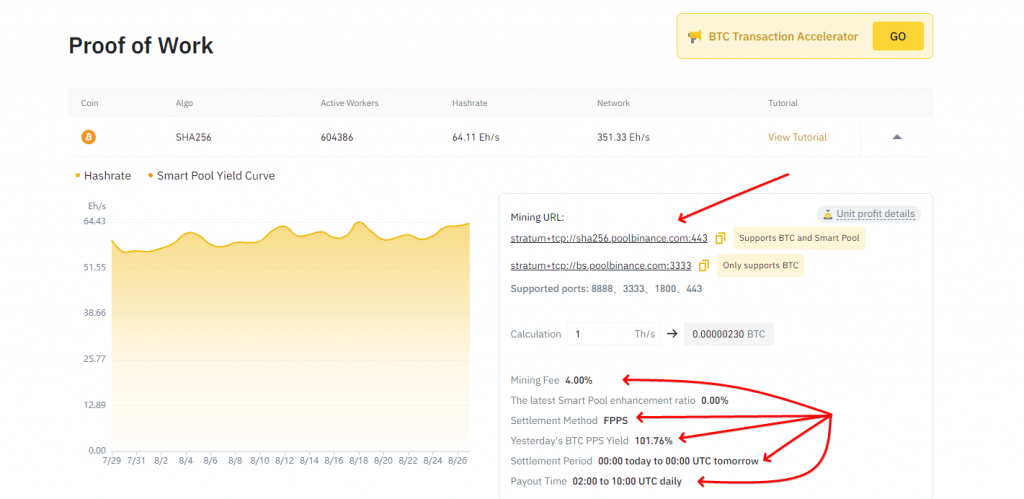Click the 351.33 Eh/s network value
This screenshot has width=1024, height=499.
pos(623,137)
